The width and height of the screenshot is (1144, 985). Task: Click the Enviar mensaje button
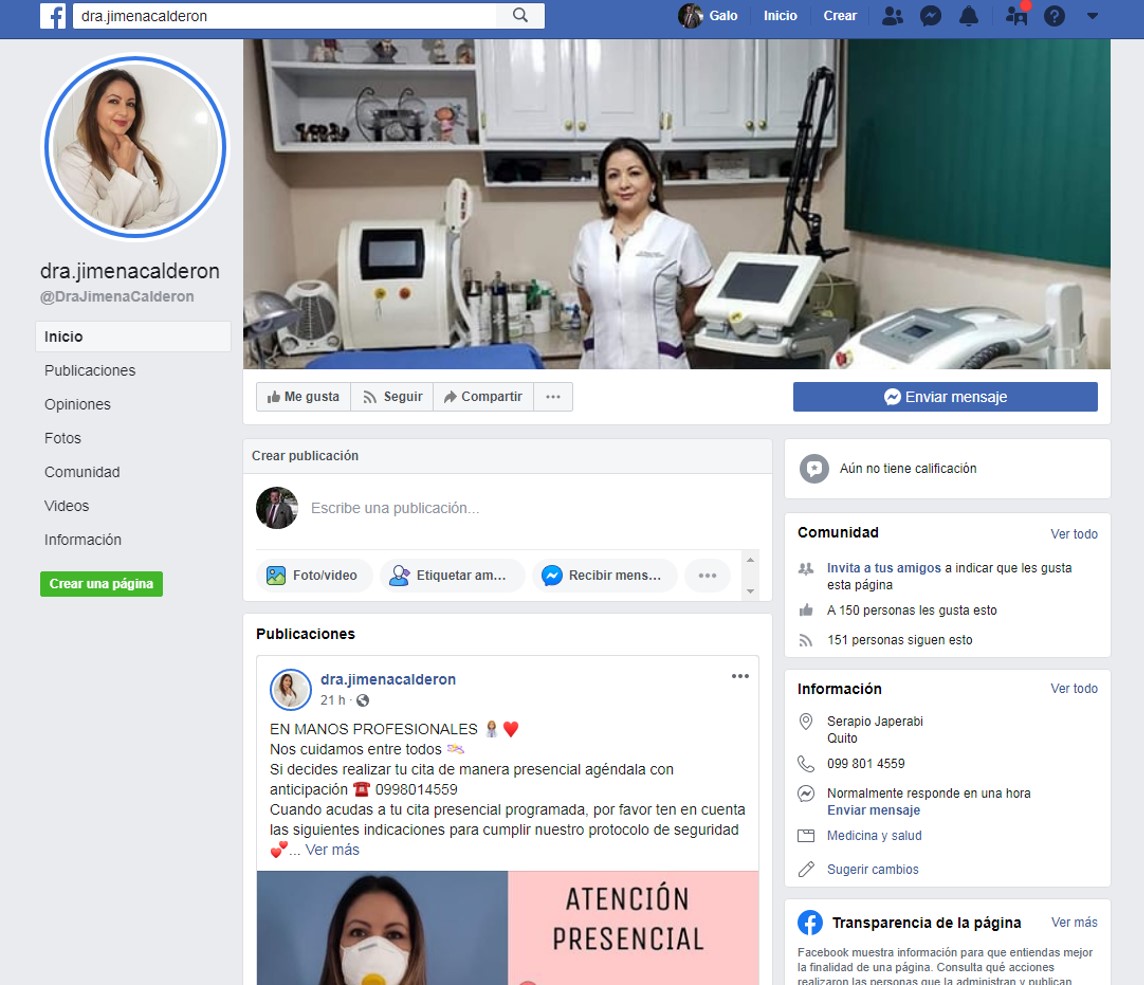click(x=945, y=397)
